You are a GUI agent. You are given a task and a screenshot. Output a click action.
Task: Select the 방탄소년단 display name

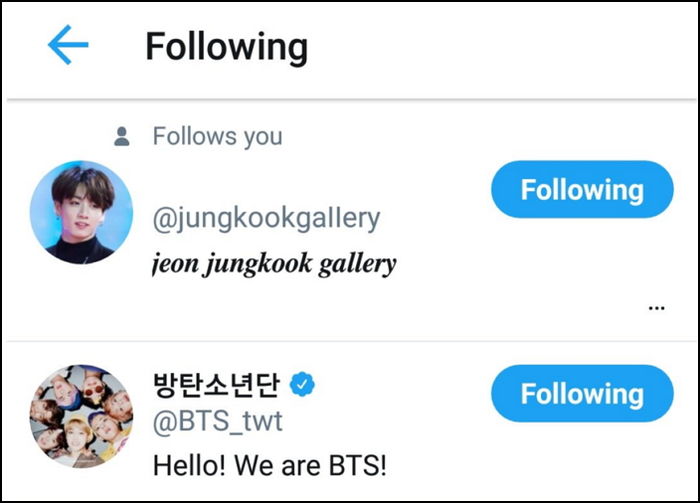tap(215, 383)
